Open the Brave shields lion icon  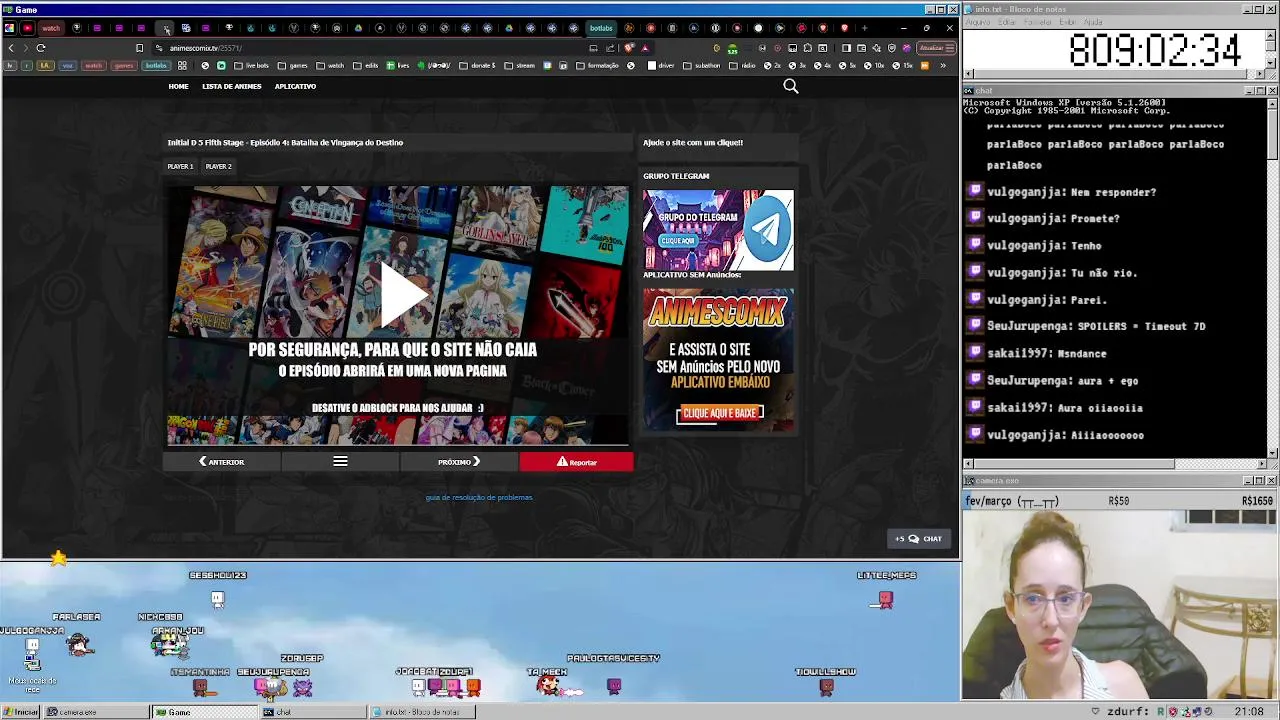click(x=629, y=48)
